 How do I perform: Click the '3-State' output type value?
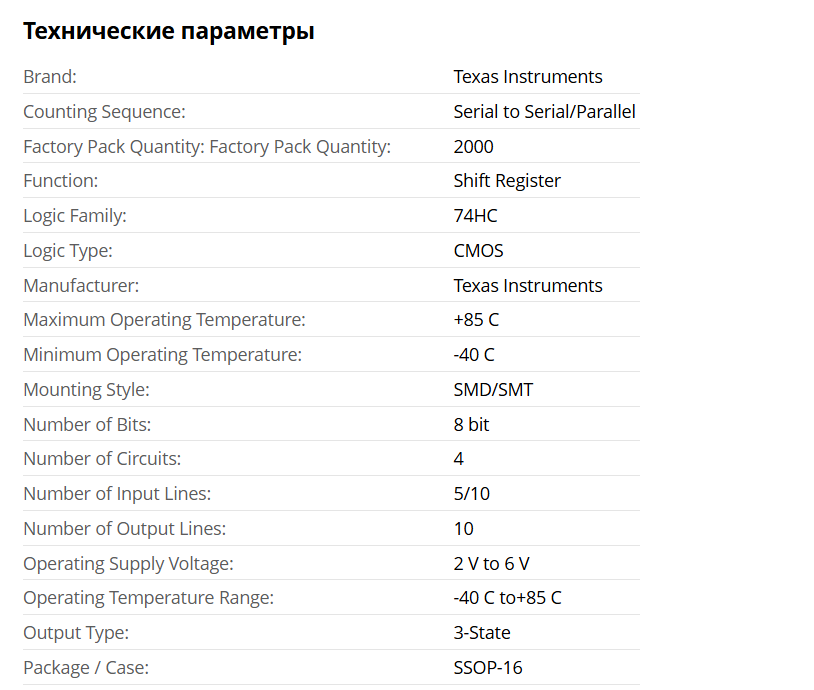point(481,633)
